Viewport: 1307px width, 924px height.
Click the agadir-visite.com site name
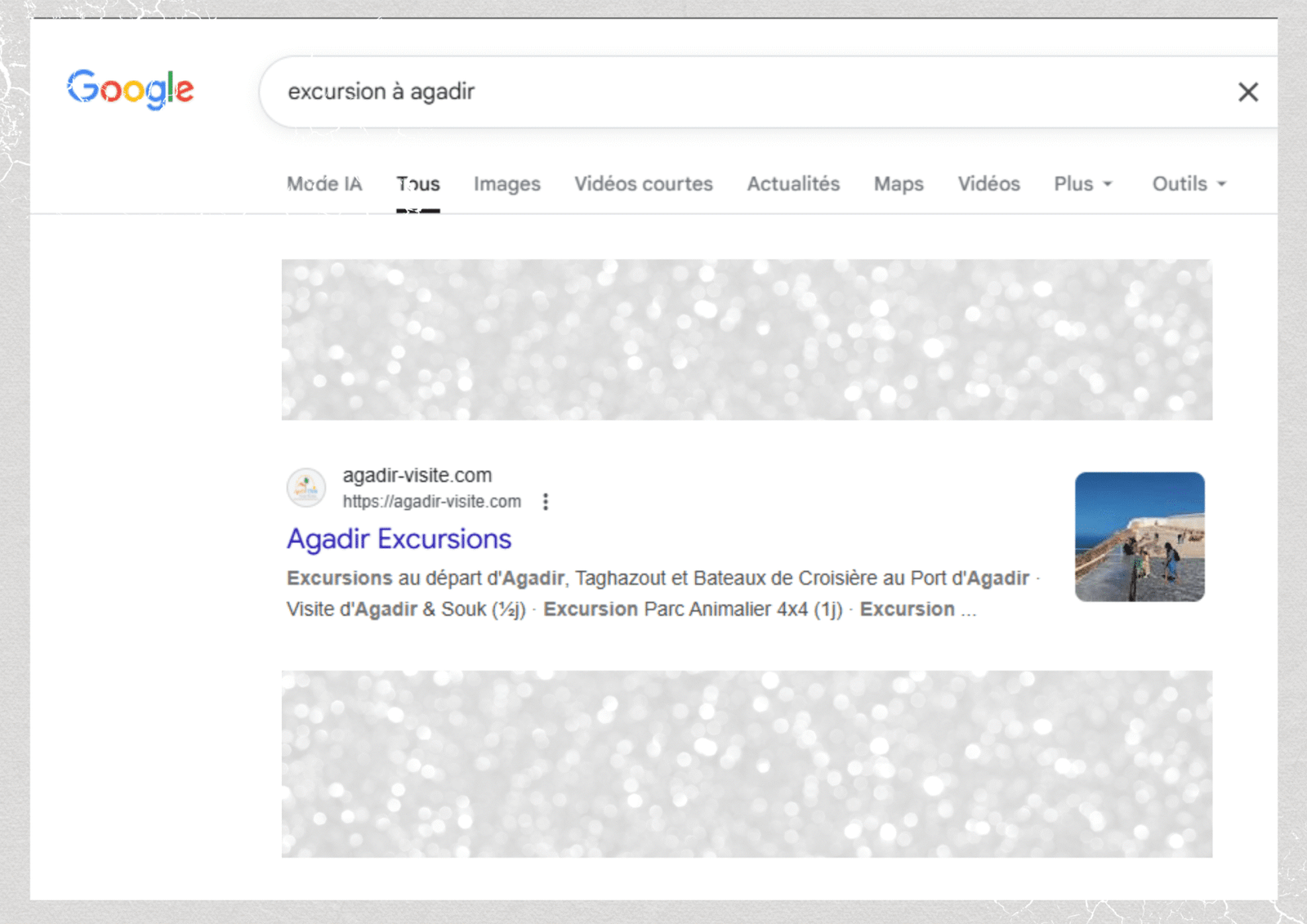click(417, 475)
